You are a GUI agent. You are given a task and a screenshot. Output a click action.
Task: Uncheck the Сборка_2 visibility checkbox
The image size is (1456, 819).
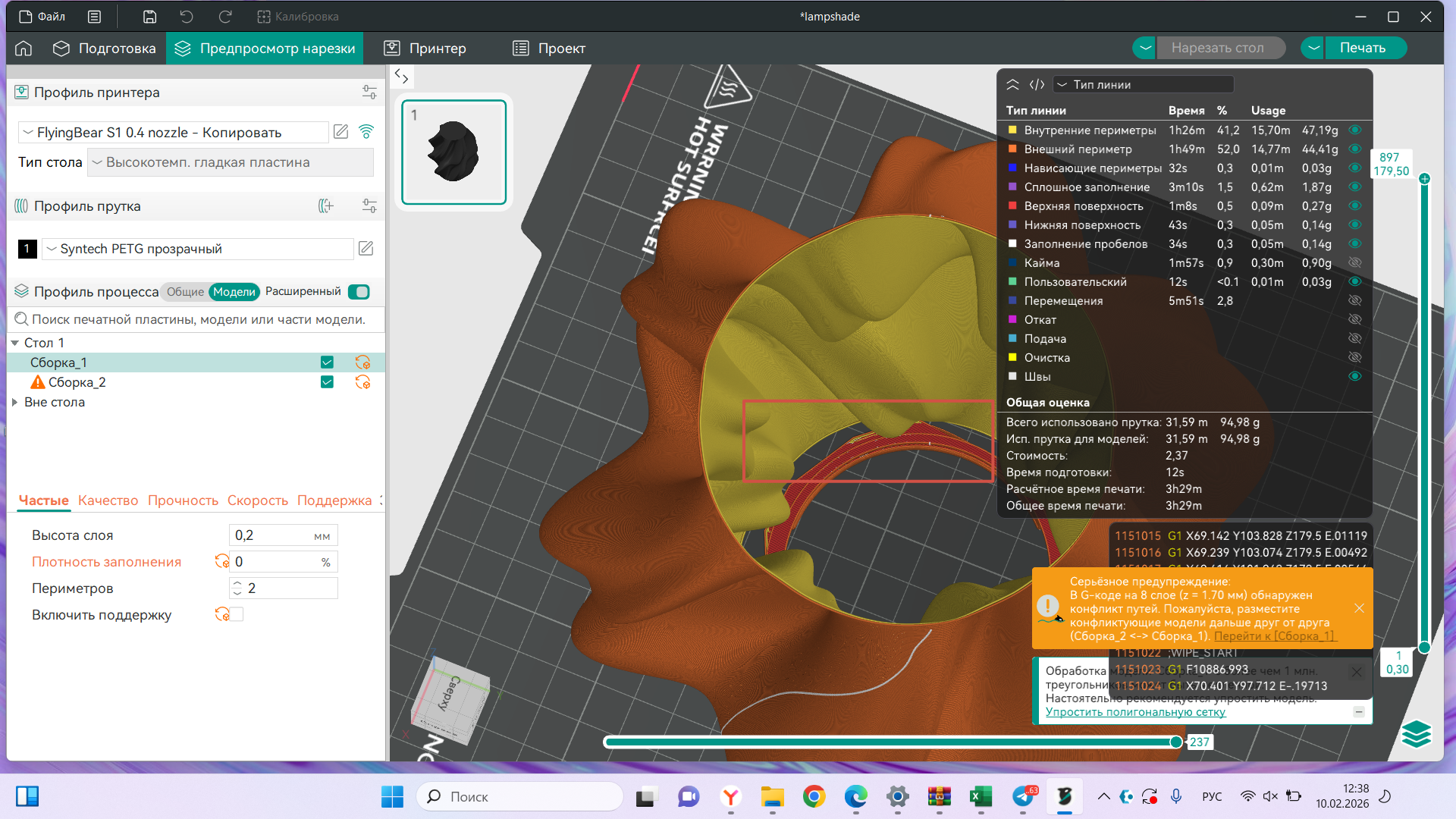tap(327, 382)
